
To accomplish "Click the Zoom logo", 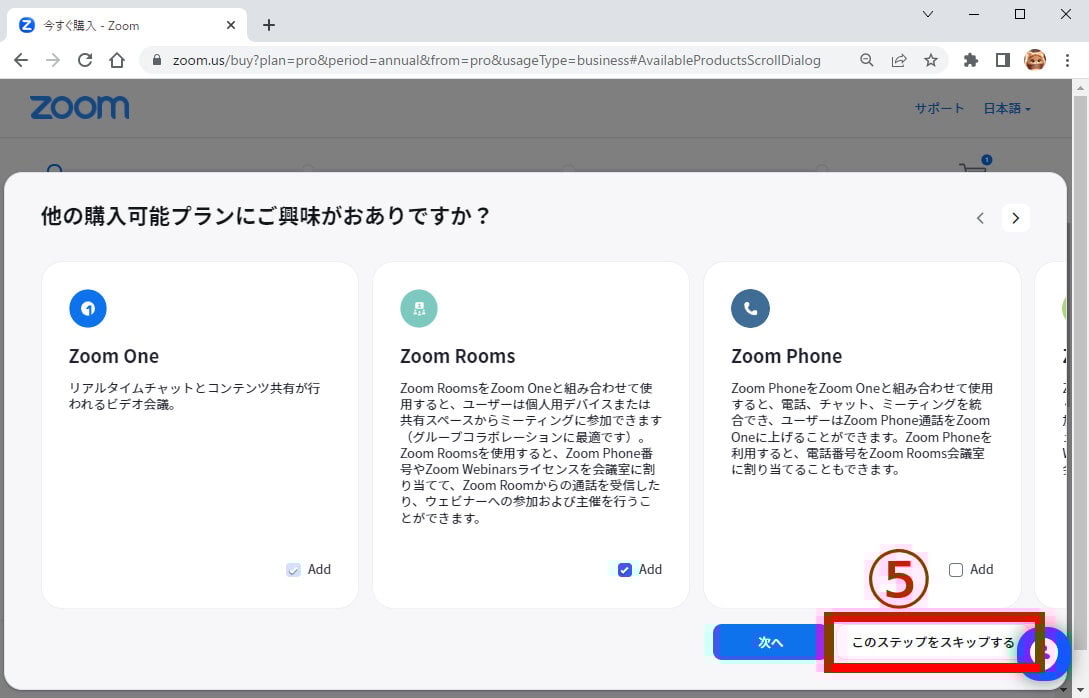I will (x=79, y=108).
